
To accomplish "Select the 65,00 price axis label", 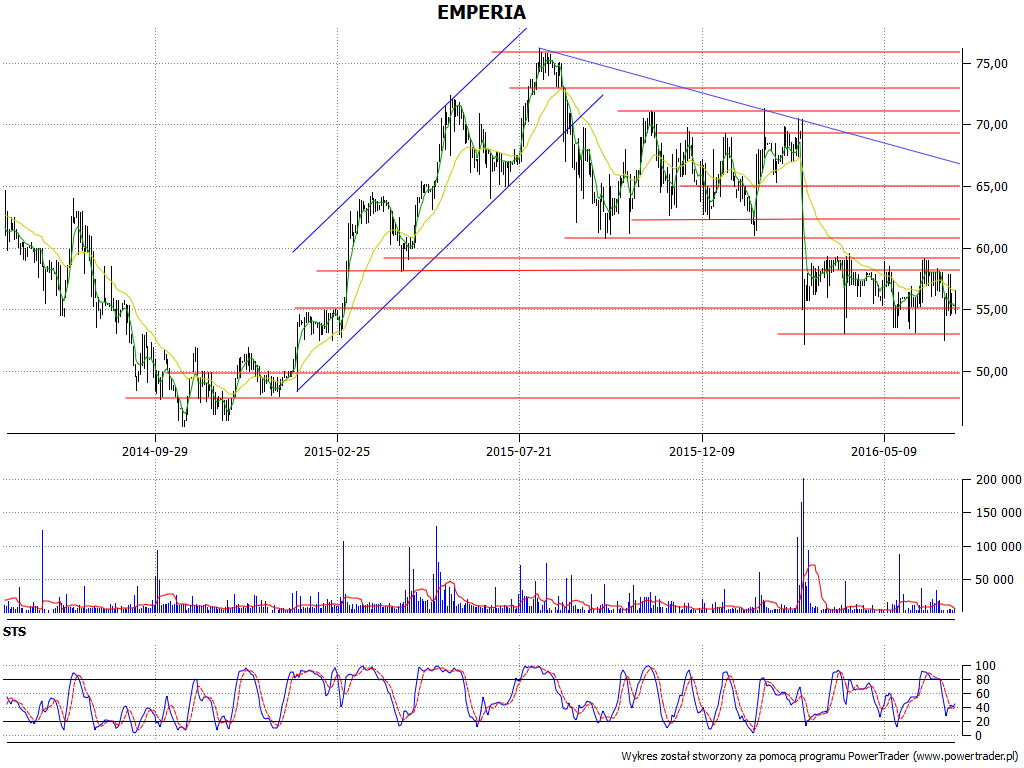I will point(991,187).
